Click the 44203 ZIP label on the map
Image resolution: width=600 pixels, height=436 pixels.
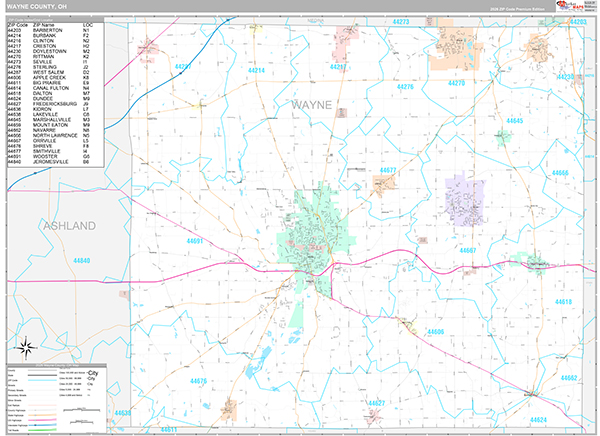578,22
